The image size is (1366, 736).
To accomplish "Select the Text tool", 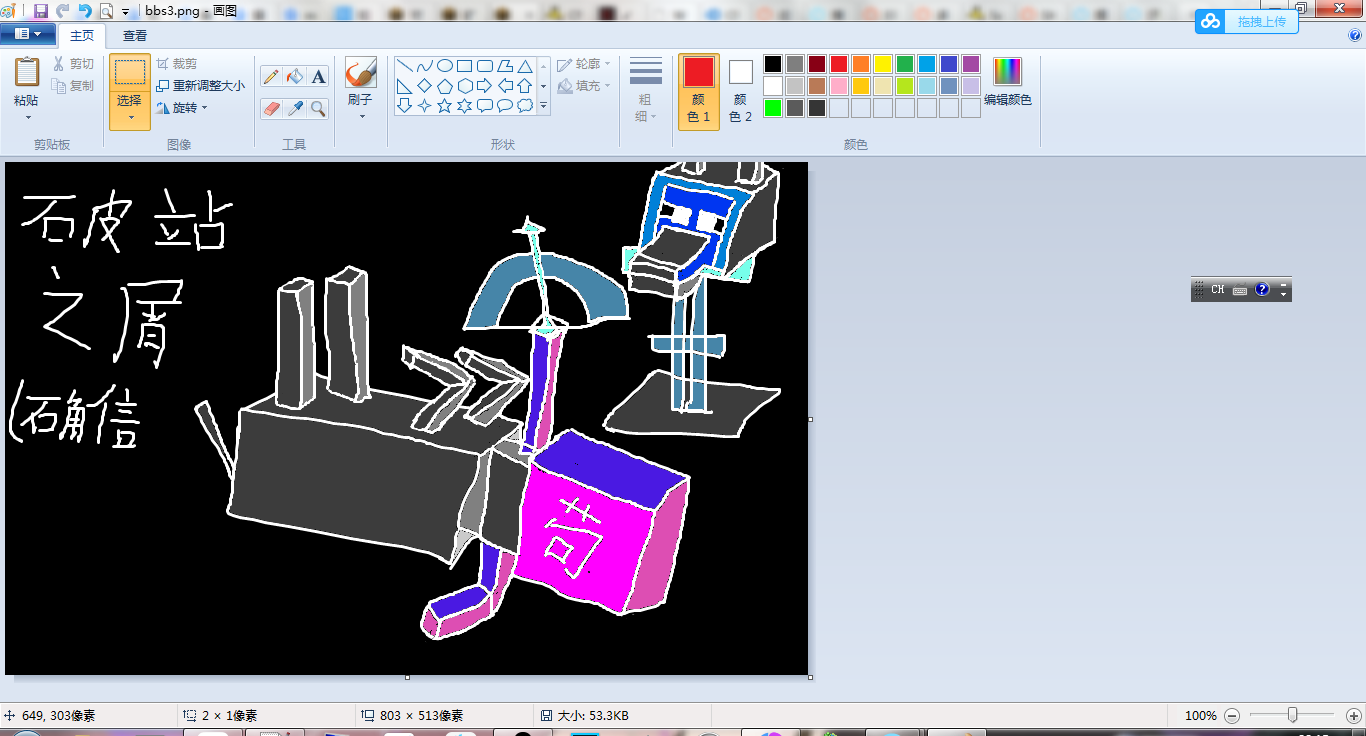I will coord(318,77).
